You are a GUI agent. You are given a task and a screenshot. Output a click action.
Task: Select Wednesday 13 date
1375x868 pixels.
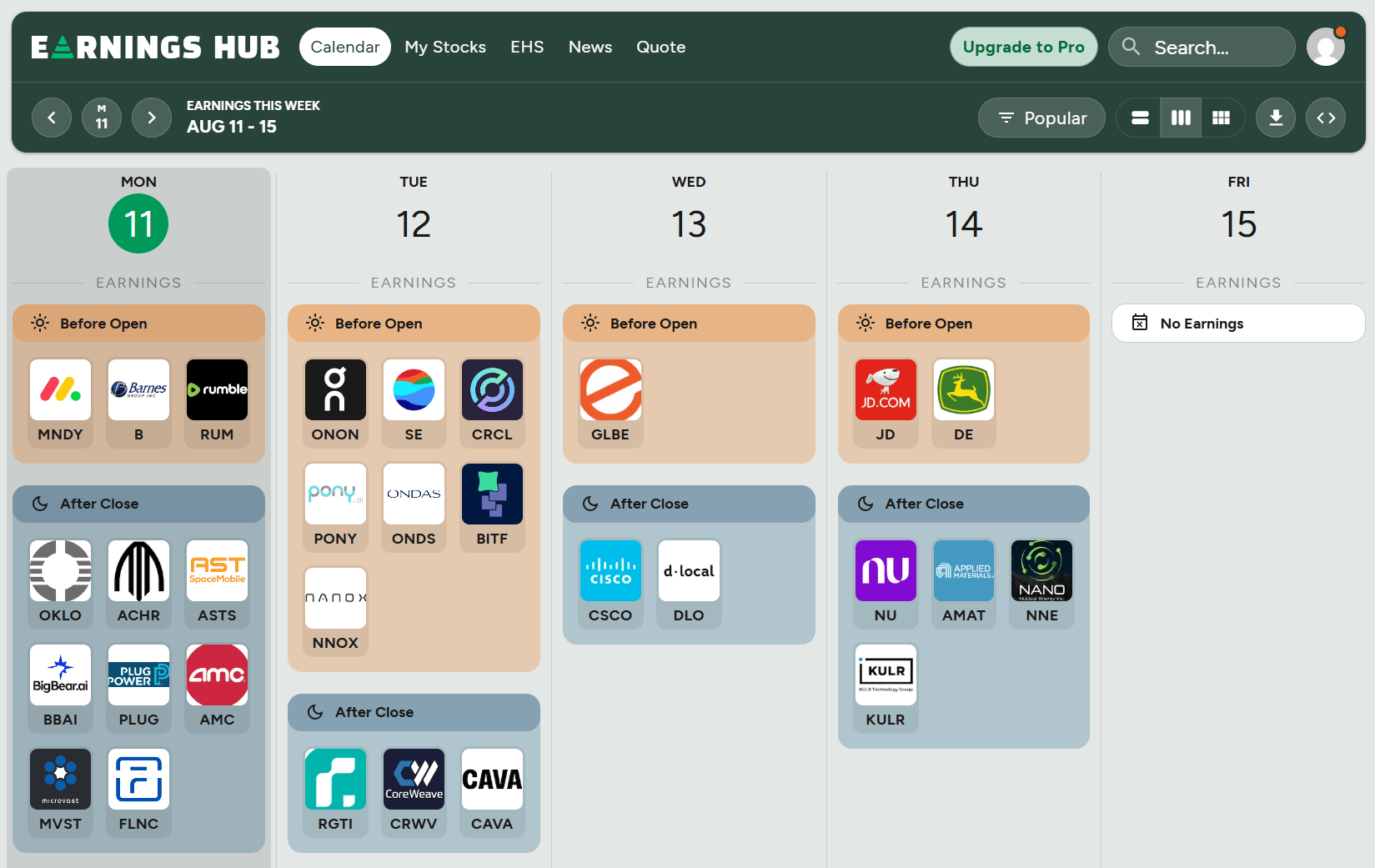[689, 224]
